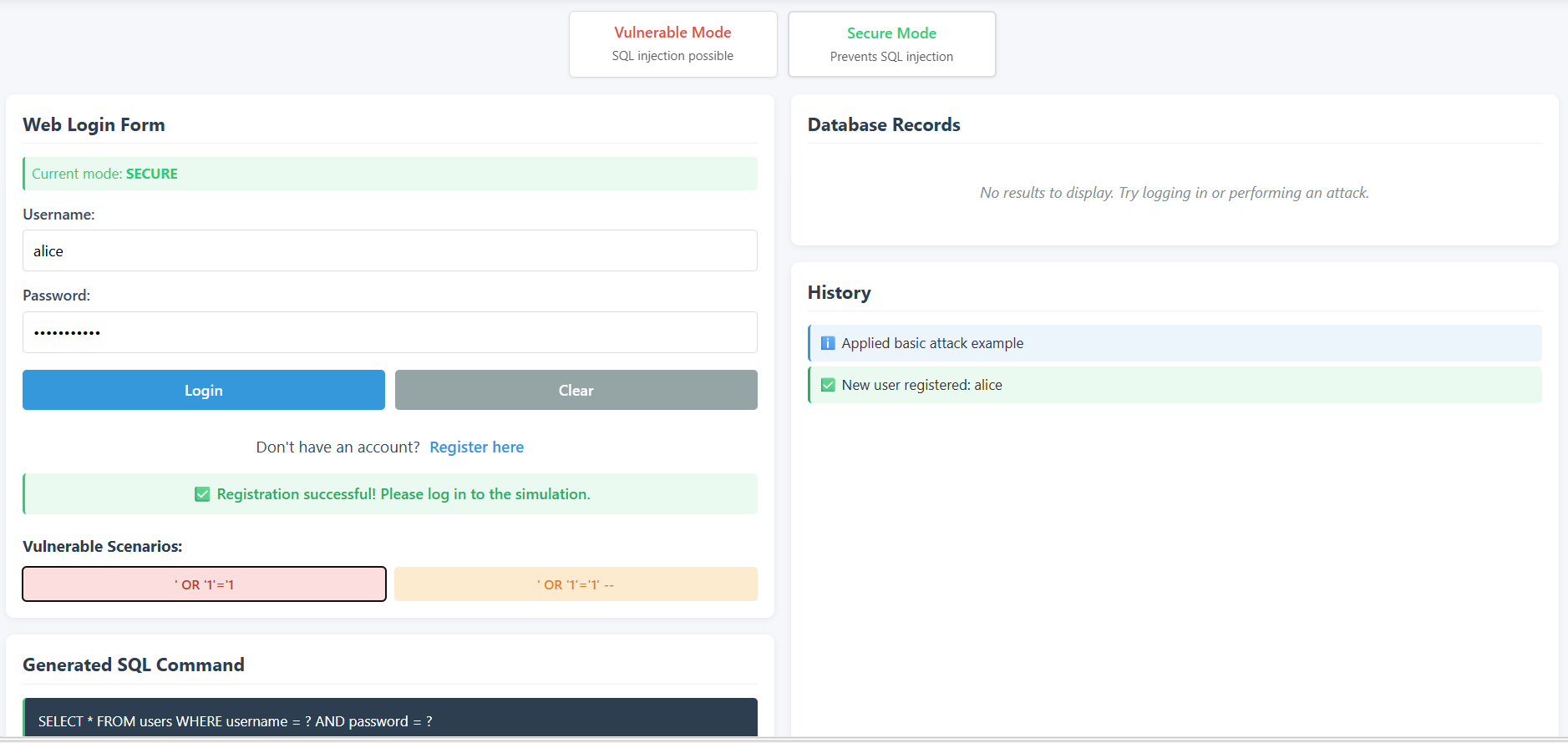The width and height of the screenshot is (1568, 743).
Task: Select the New user registered: alice entry
Action: click(x=921, y=385)
